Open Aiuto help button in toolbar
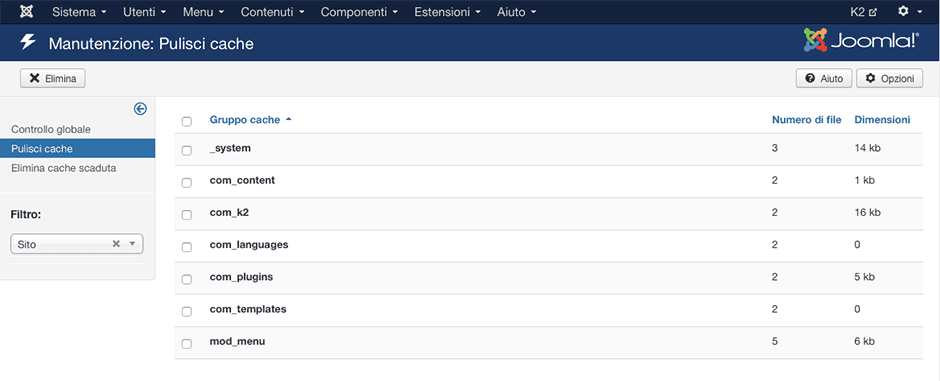940x381 pixels. (x=824, y=78)
